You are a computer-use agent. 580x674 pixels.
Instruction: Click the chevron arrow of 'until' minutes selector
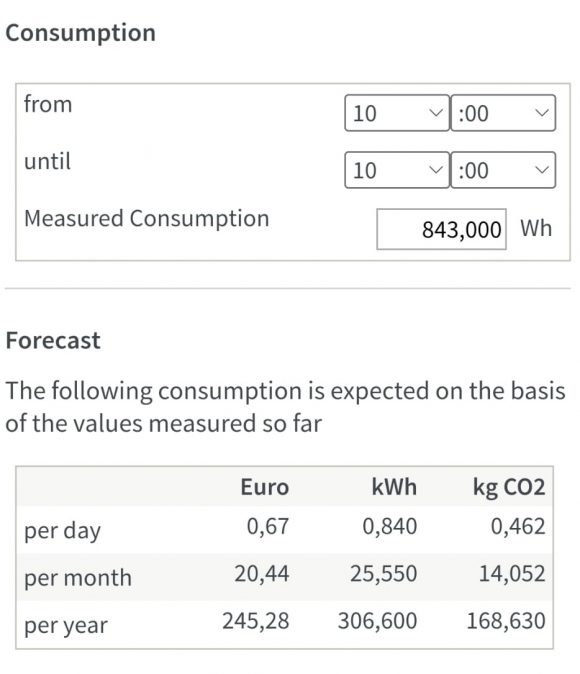[x=542, y=170]
